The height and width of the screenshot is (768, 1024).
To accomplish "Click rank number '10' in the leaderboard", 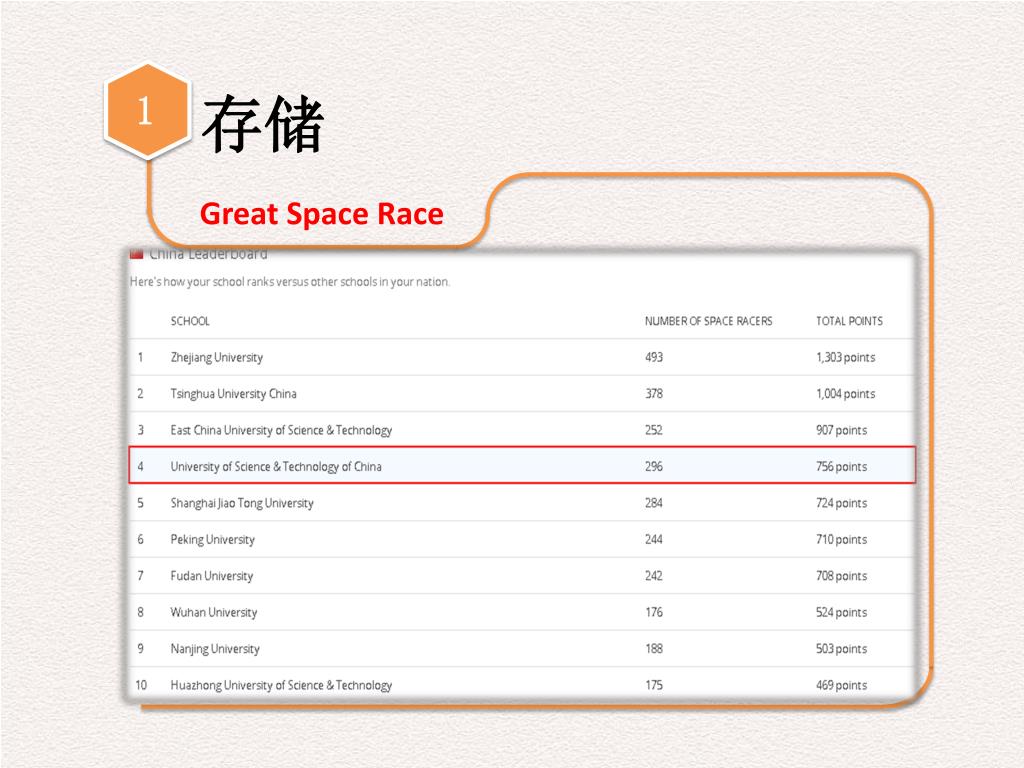I will (x=141, y=685).
